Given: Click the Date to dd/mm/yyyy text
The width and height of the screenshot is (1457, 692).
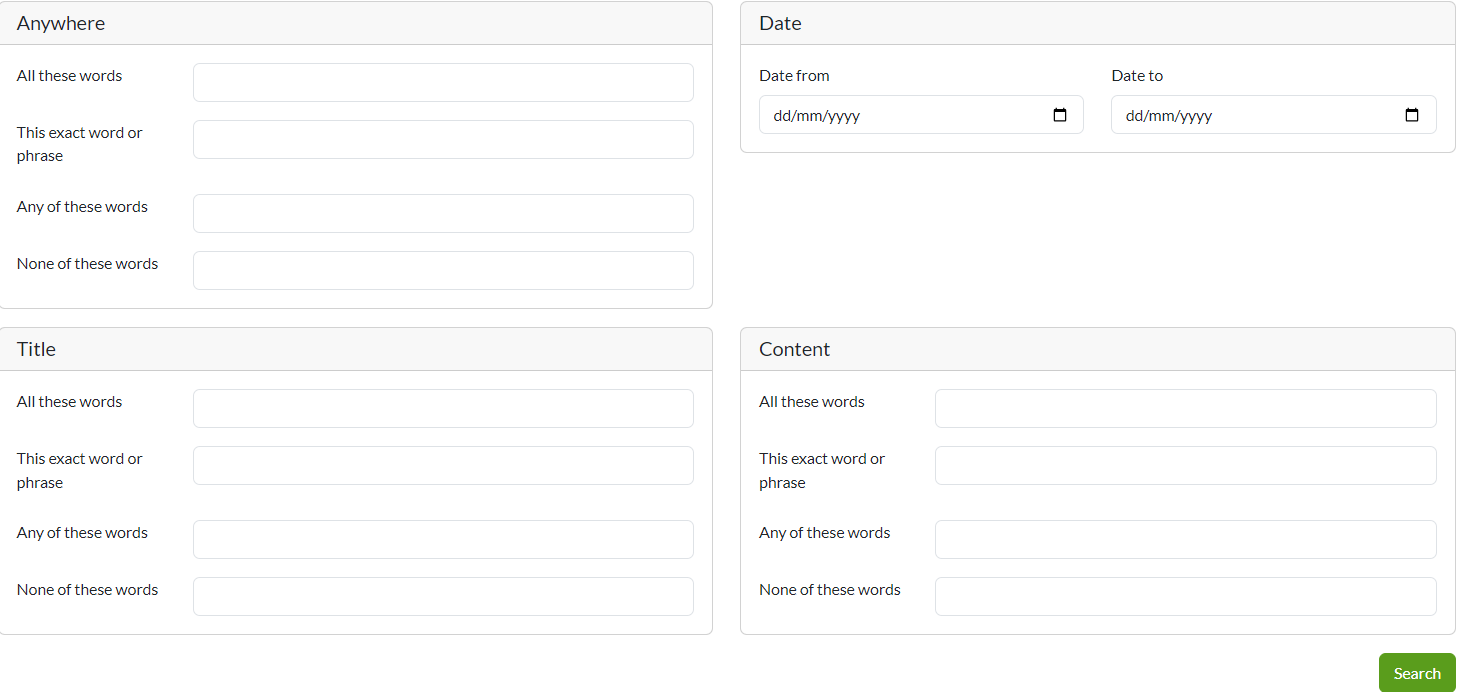Looking at the screenshot, I should pos(1169,116).
